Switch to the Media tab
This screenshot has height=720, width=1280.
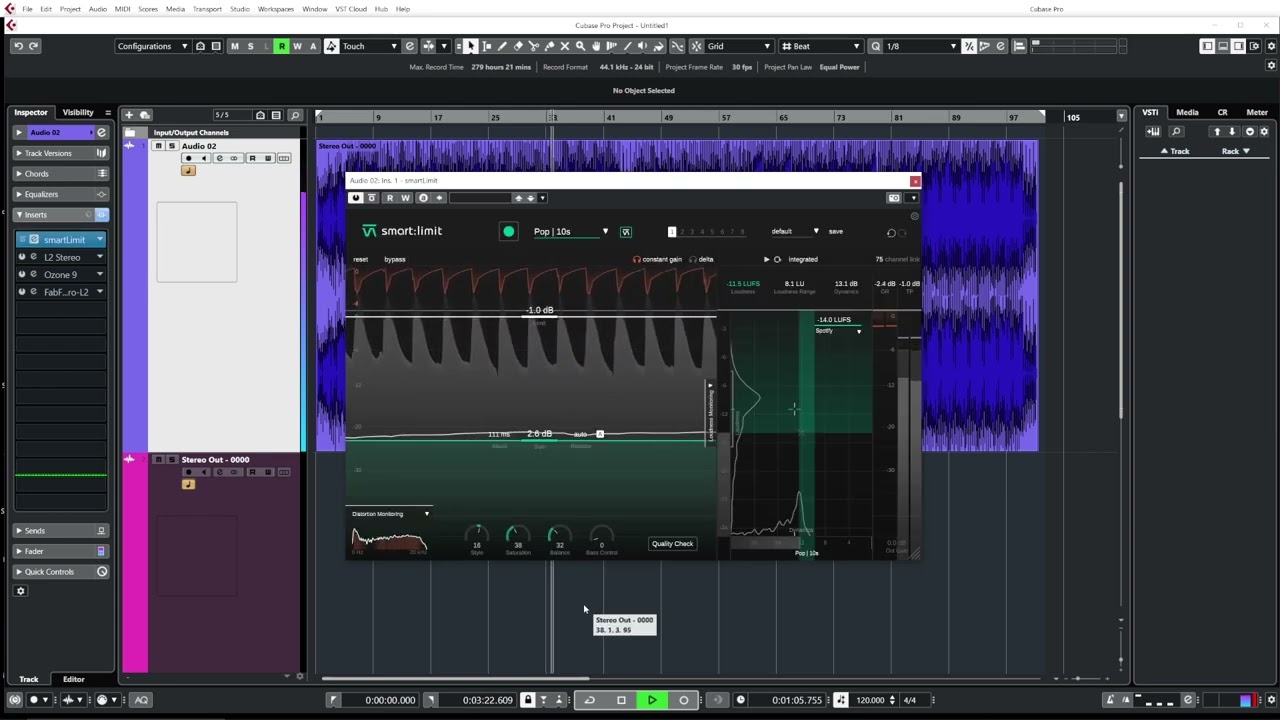[x=1187, y=113]
